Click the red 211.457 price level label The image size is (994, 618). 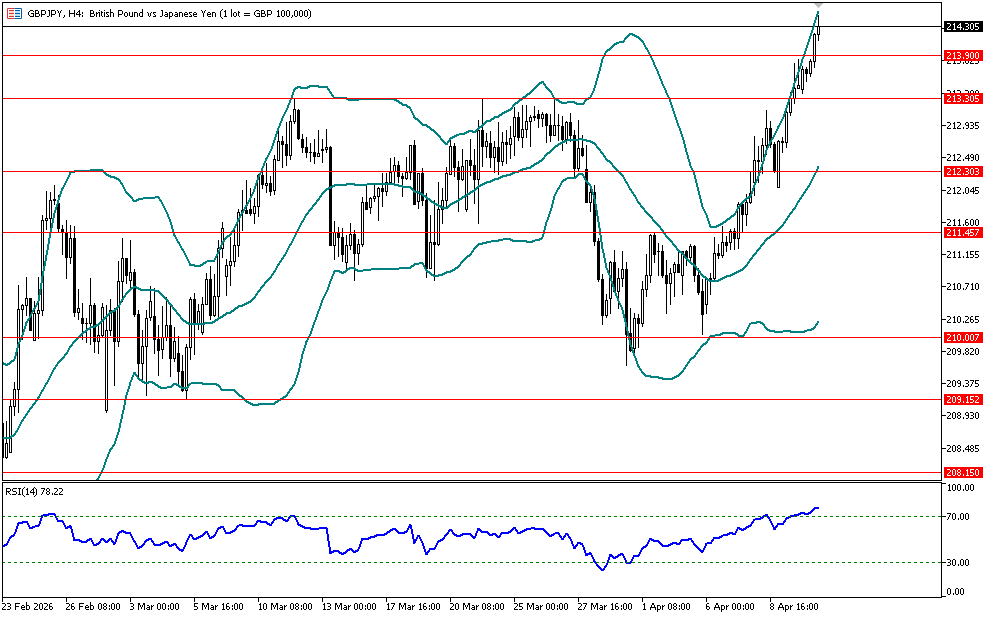click(961, 232)
